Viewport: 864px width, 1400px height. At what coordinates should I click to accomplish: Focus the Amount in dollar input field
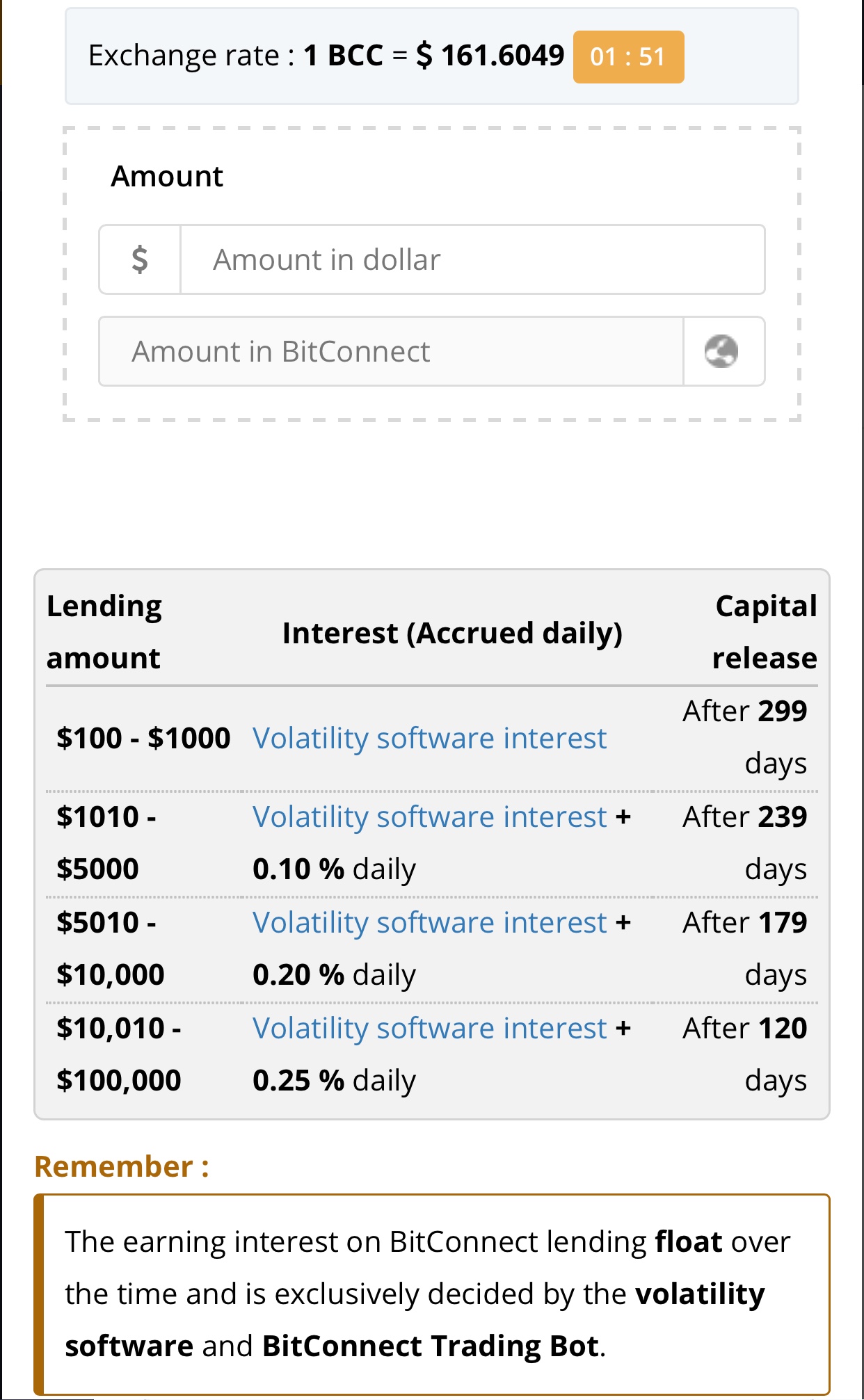pos(472,259)
